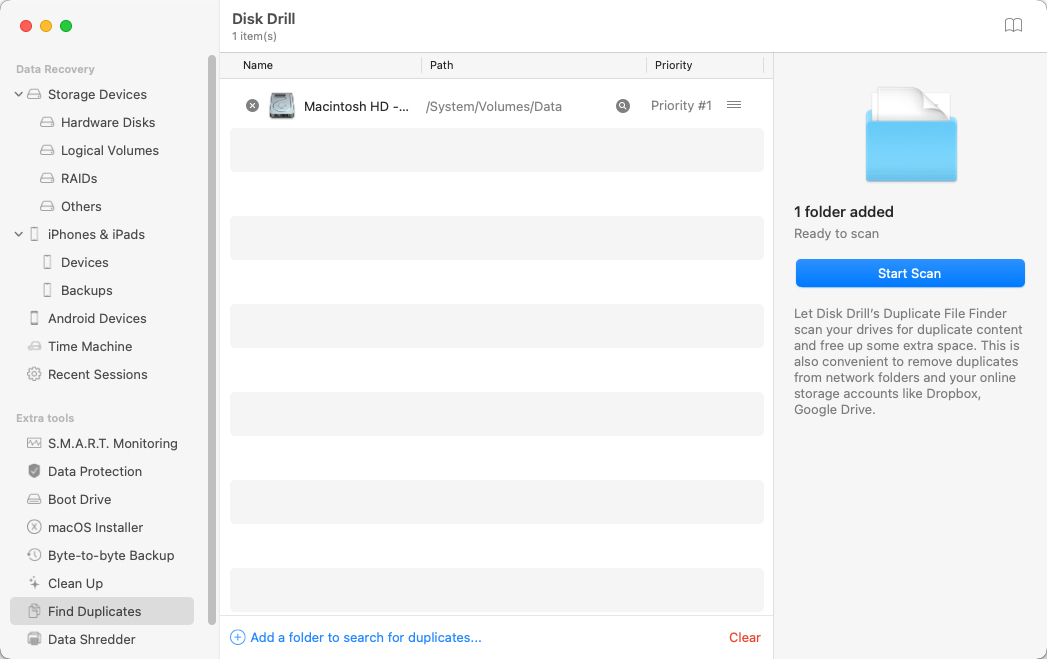
Task: Grab the Priority #1 reorder handle
Action: (734, 105)
